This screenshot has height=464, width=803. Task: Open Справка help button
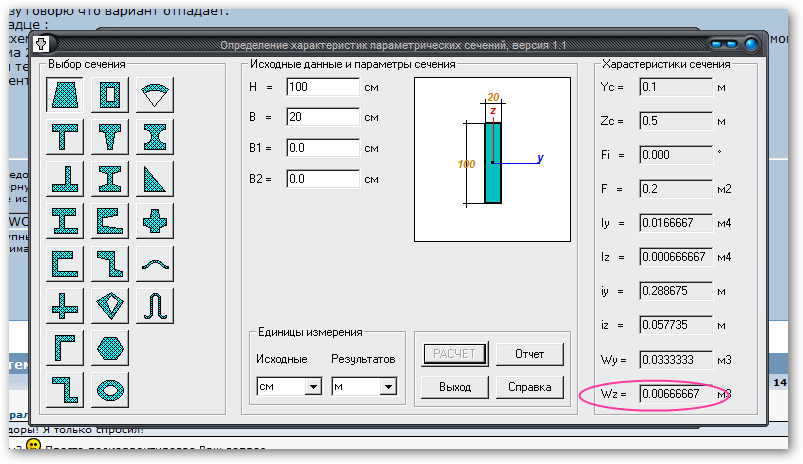point(529,386)
